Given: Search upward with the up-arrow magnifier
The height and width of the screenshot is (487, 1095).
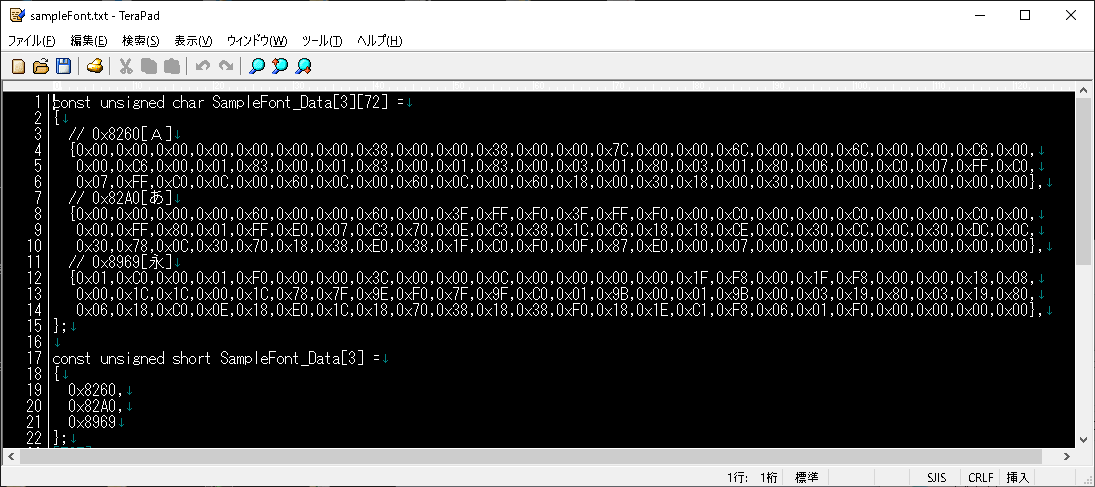Looking at the screenshot, I should [280, 66].
